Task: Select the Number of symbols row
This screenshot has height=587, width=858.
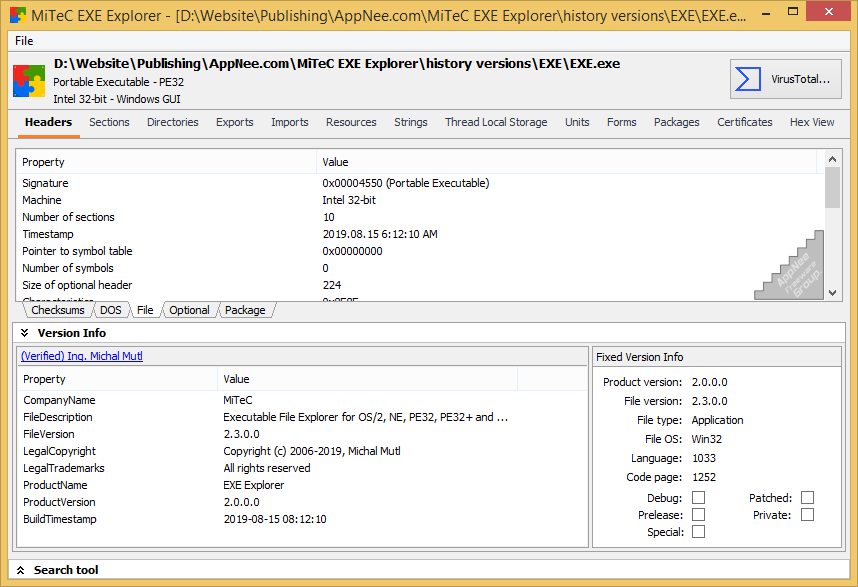Action: (420, 268)
